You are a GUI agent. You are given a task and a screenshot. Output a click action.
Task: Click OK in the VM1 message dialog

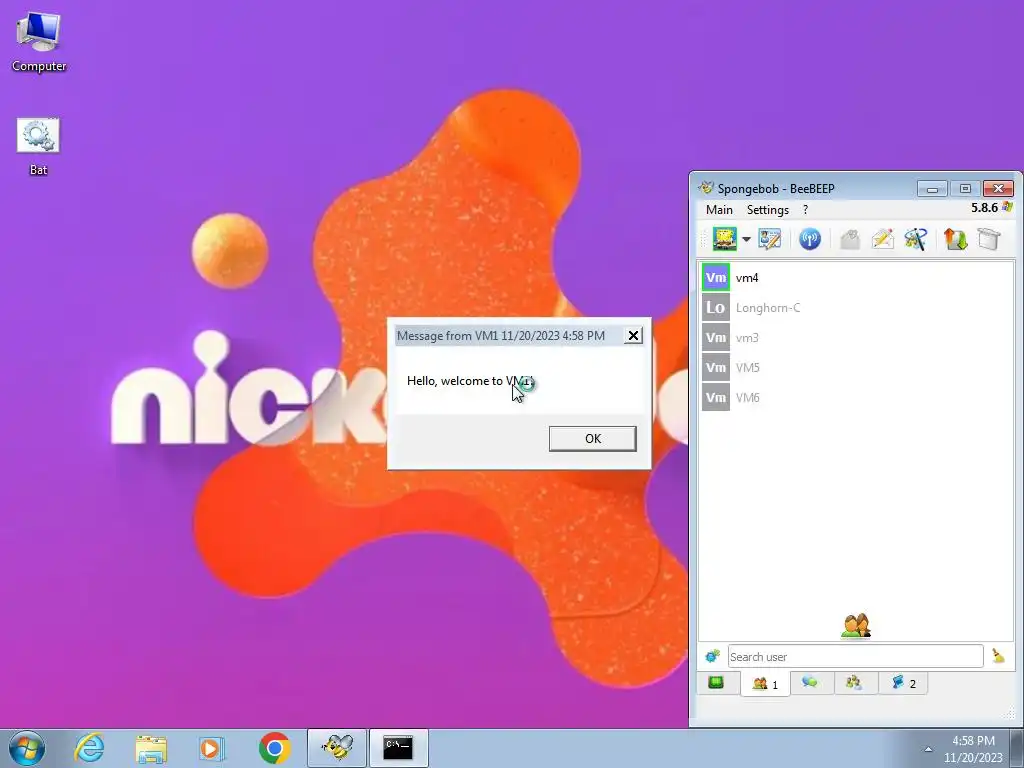(592, 439)
